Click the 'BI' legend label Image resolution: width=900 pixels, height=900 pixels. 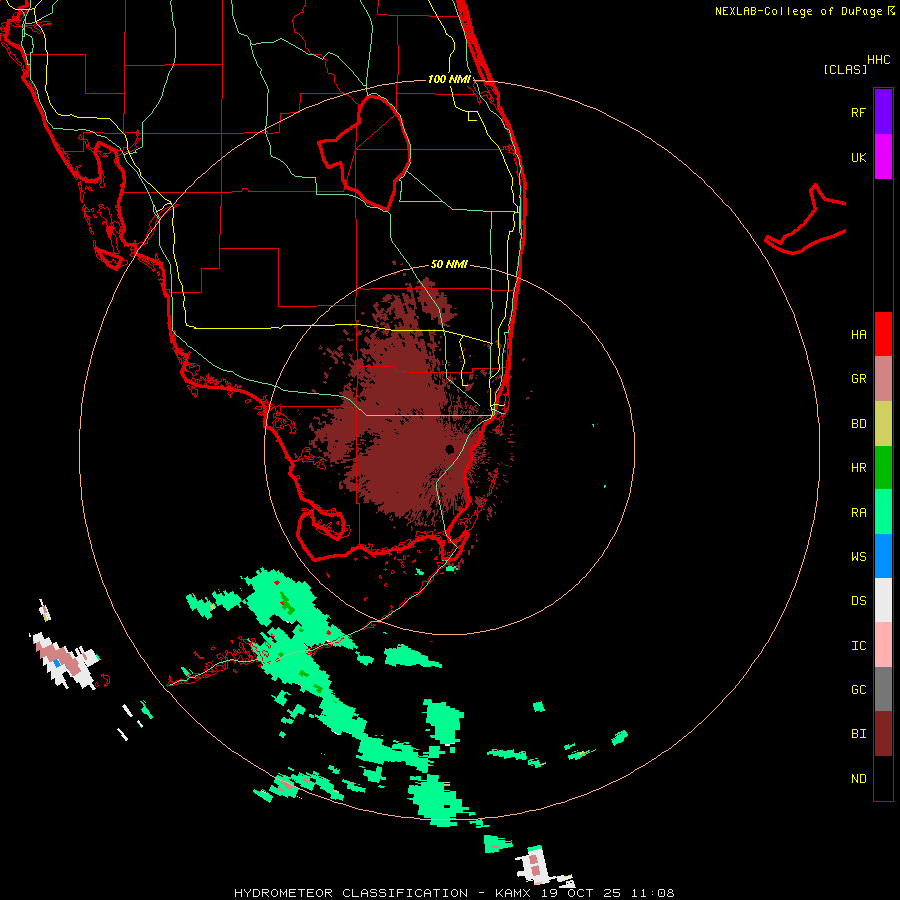pos(858,734)
